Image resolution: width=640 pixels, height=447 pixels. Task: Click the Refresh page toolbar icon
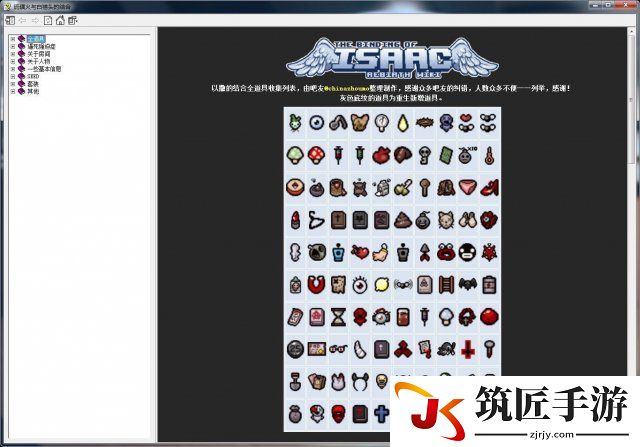point(48,20)
